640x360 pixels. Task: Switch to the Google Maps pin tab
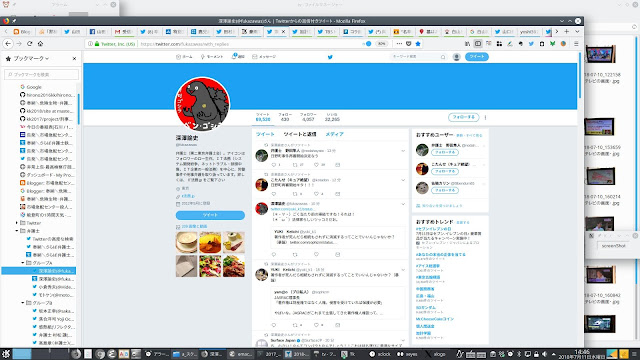click(428, 31)
